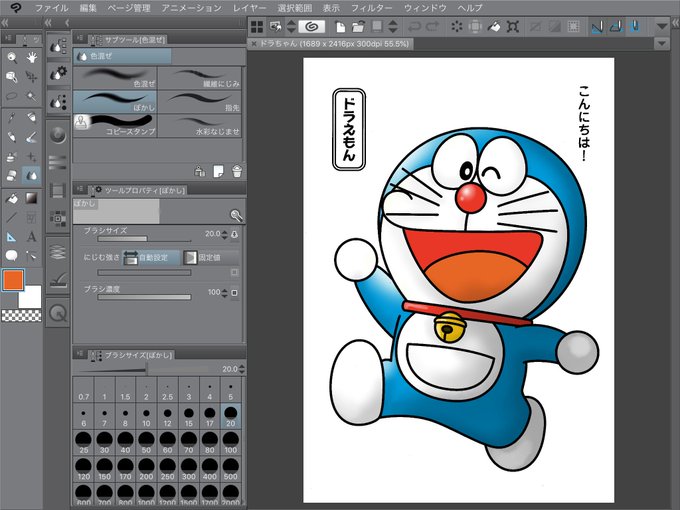The width and height of the screenshot is (680, 510).
Task: Choose the 指先 sub tool
Action: point(199,102)
